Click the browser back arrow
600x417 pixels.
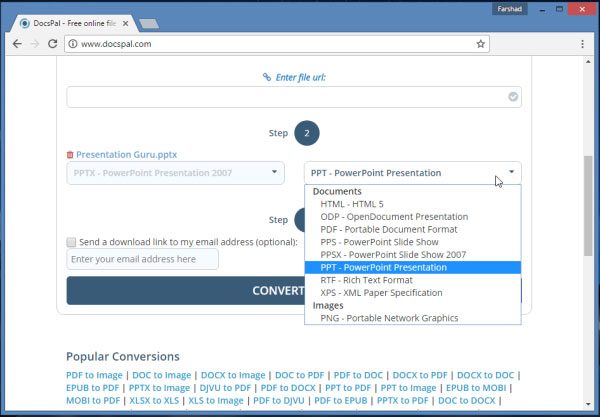(17, 44)
